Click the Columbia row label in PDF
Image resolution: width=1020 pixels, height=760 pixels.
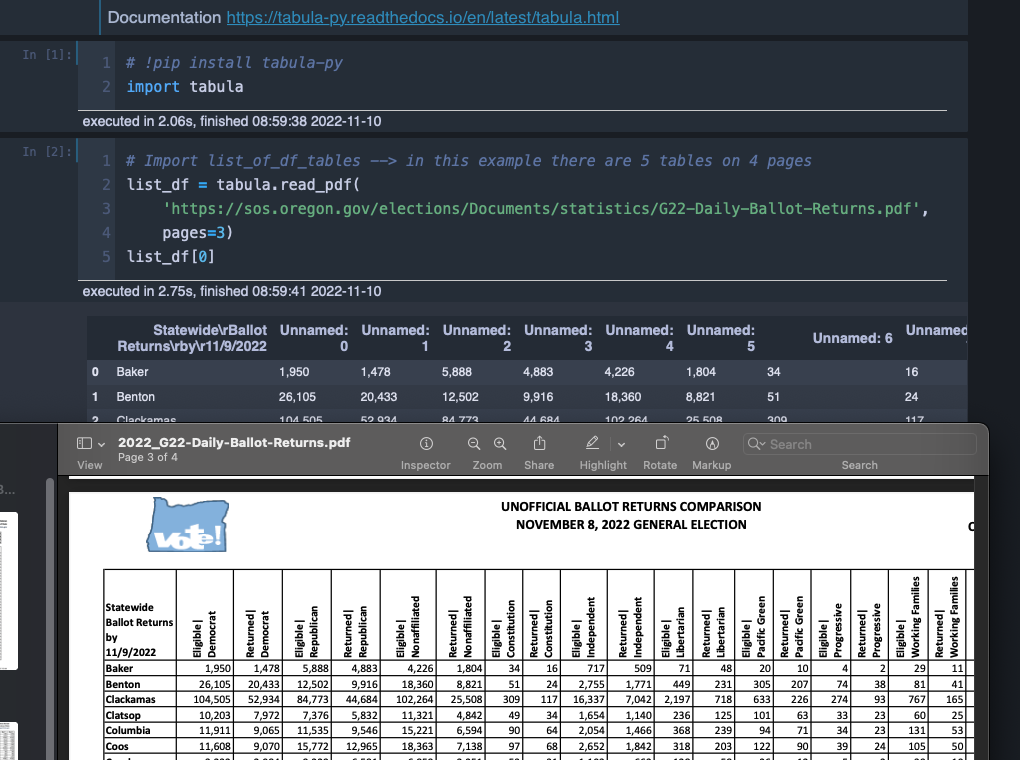[128, 731]
